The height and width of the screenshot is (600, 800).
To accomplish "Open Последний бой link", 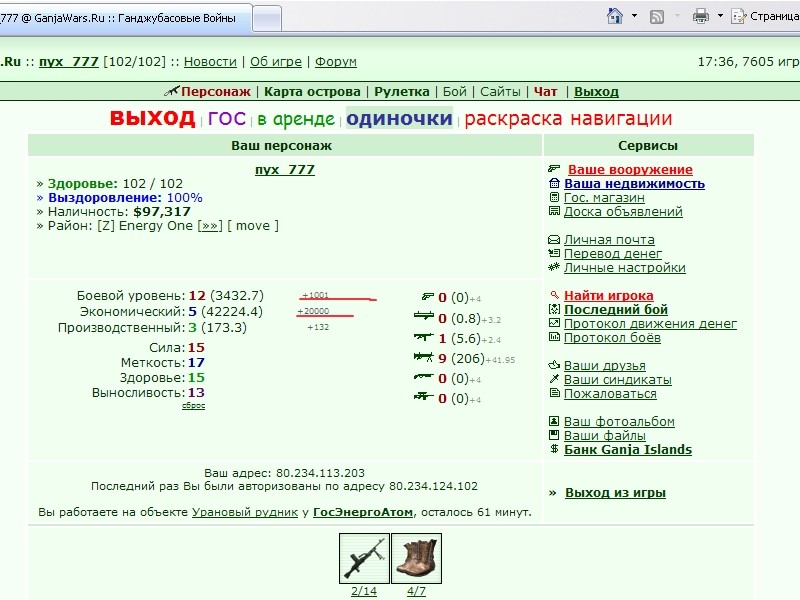I will pos(616,310).
